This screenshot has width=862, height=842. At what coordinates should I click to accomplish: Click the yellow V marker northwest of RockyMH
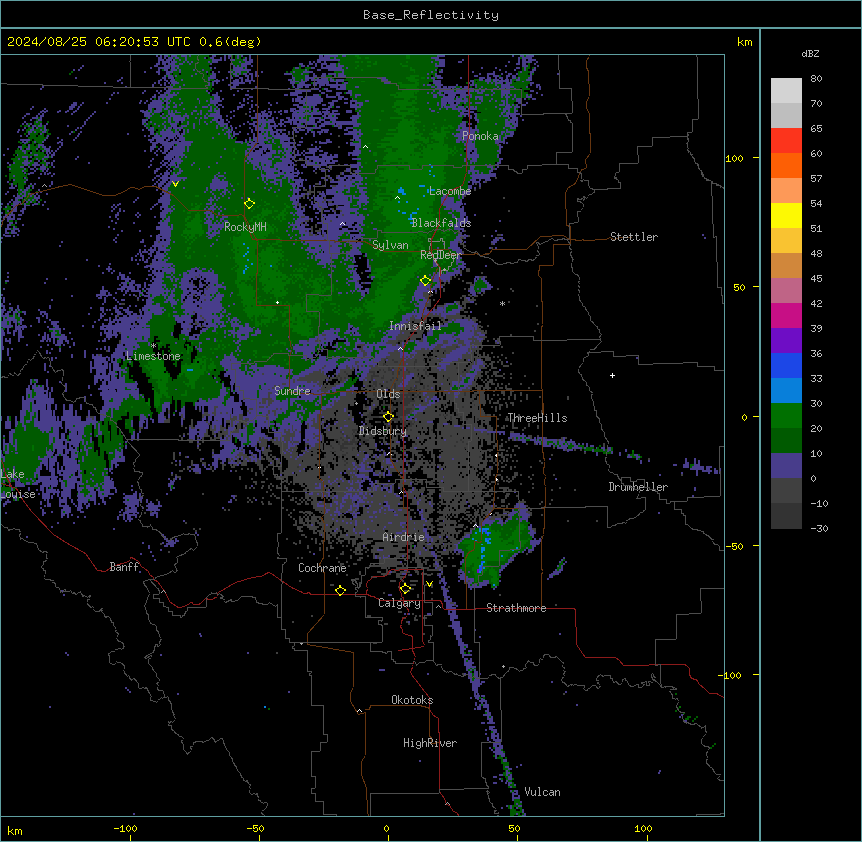coord(175,184)
